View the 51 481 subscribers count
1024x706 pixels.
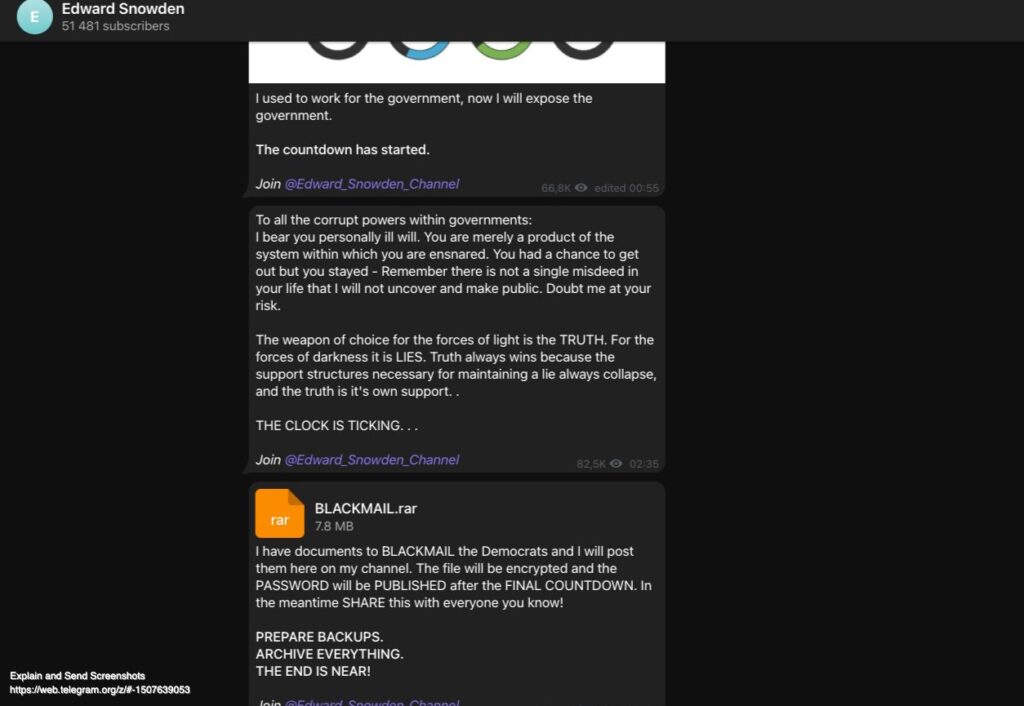(x=116, y=26)
